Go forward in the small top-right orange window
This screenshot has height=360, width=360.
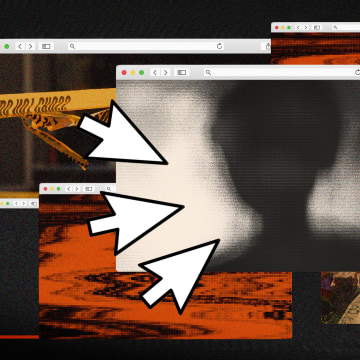coord(306,27)
